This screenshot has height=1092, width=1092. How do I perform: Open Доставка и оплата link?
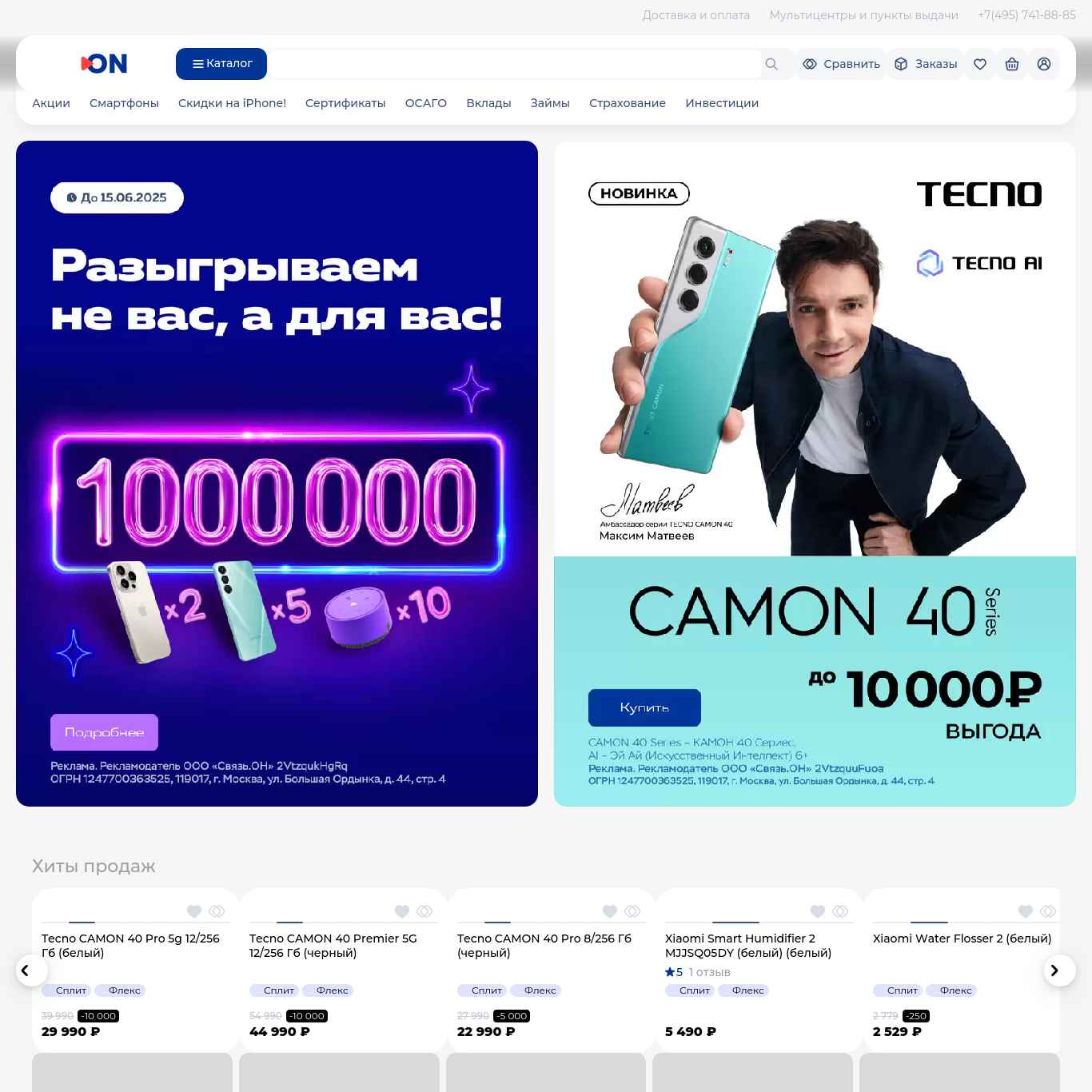click(x=696, y=15)
